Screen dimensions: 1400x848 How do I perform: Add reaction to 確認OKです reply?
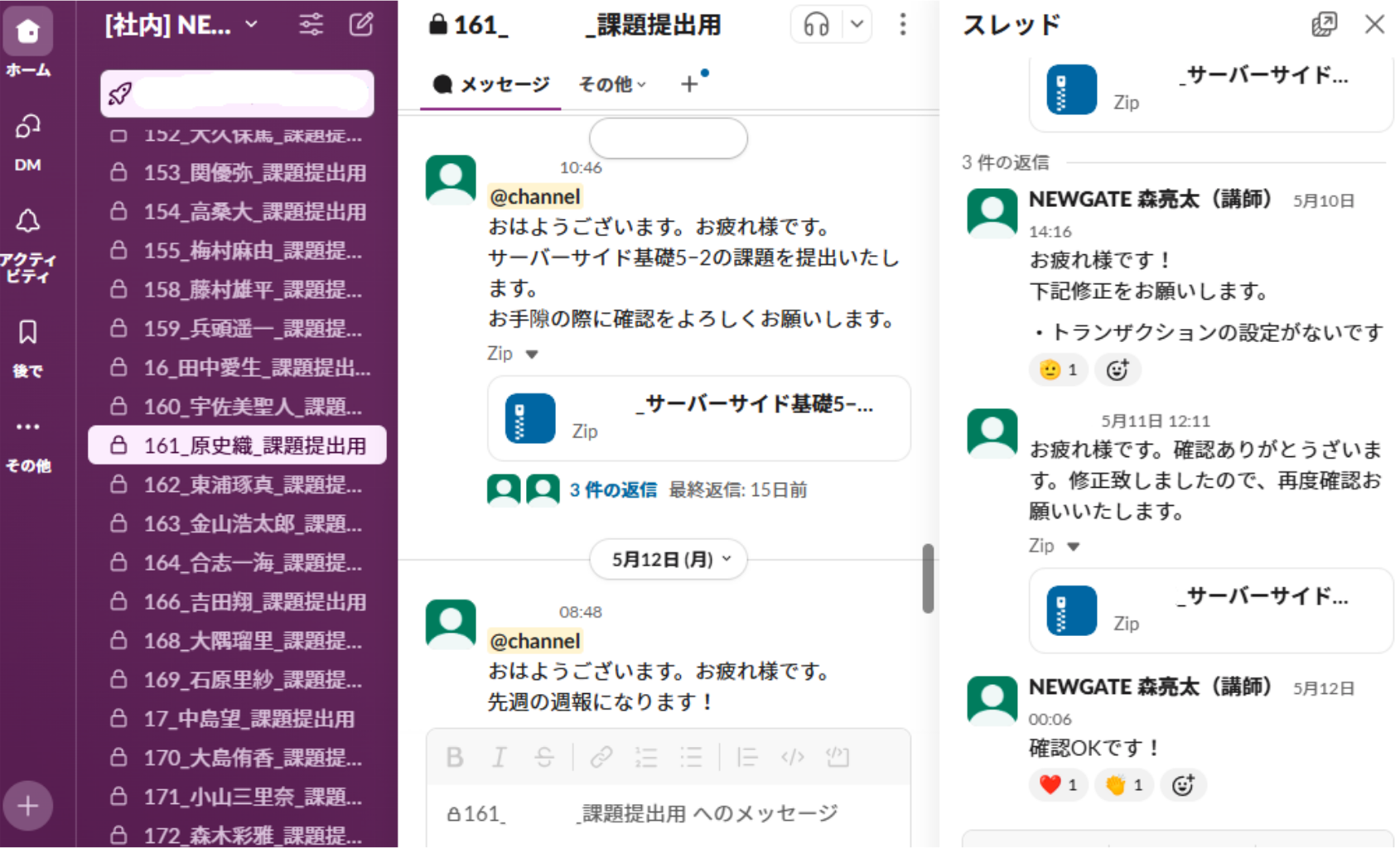tap(1183, 785)
